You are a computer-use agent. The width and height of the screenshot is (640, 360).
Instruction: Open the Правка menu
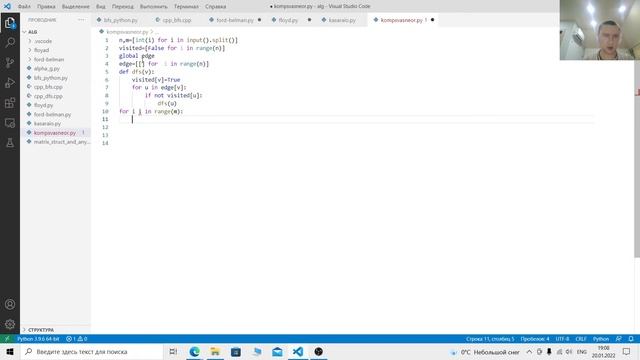pos(46,7)
